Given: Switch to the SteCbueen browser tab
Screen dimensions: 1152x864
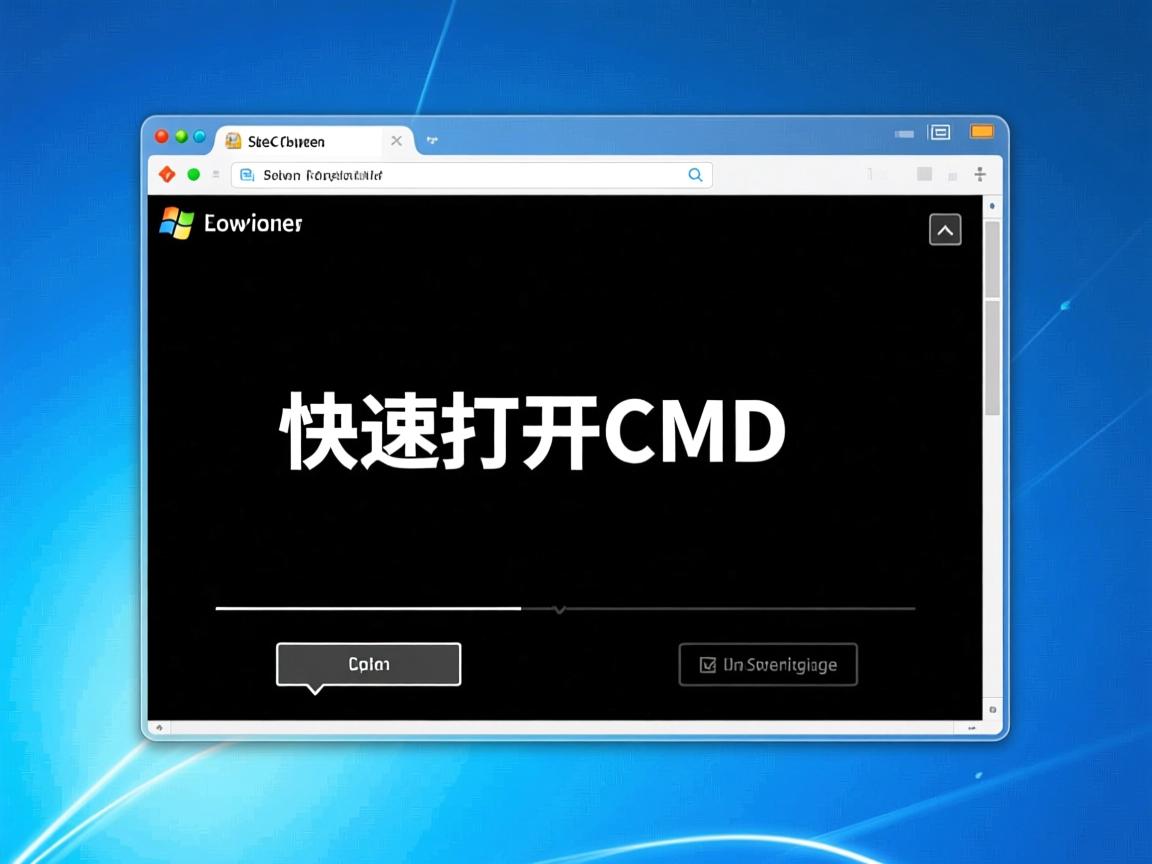Looking at the screenshot, I should coord(290,141).
